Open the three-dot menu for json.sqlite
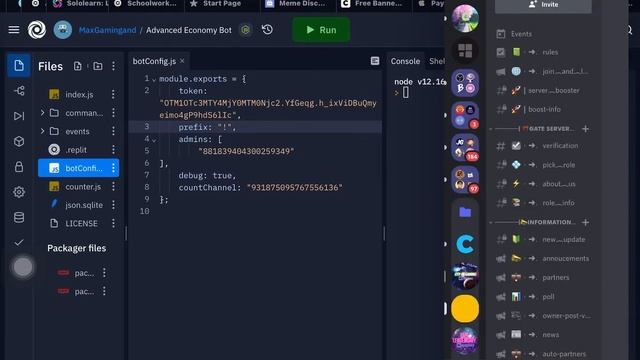640x360 pixels. click(x=113, y=205)
